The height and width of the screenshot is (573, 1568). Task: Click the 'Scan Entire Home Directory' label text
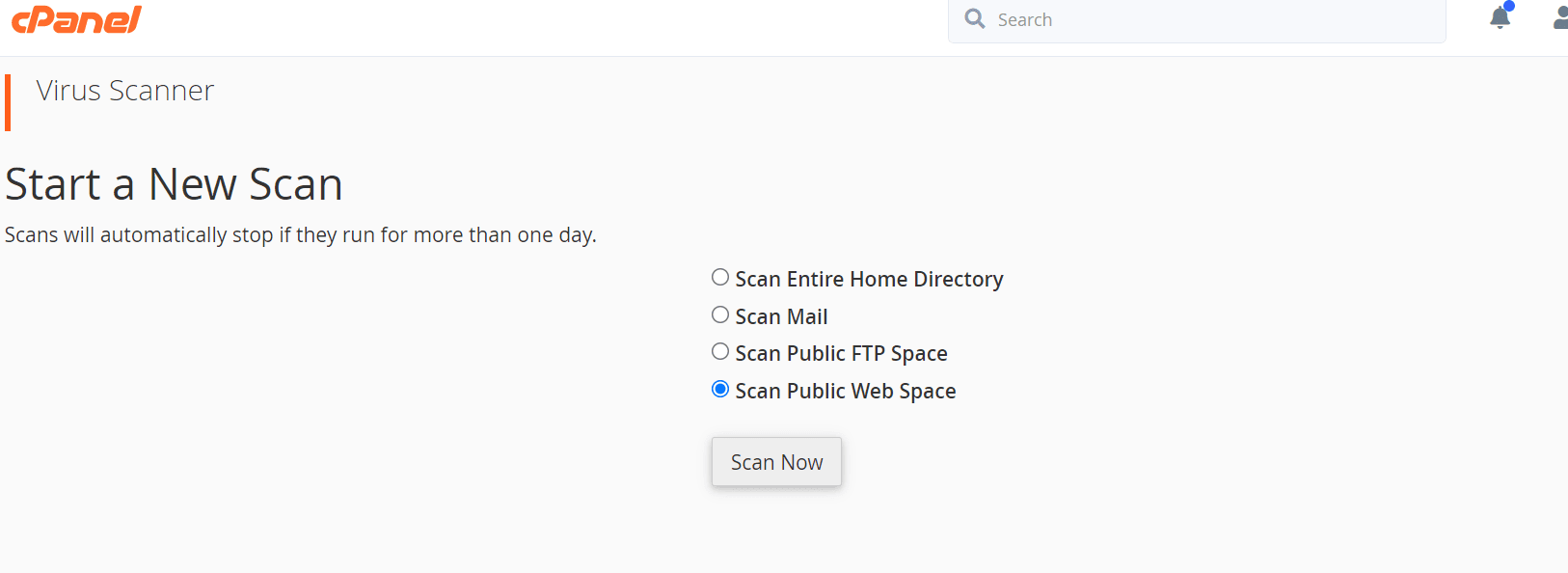pos(869,280)
